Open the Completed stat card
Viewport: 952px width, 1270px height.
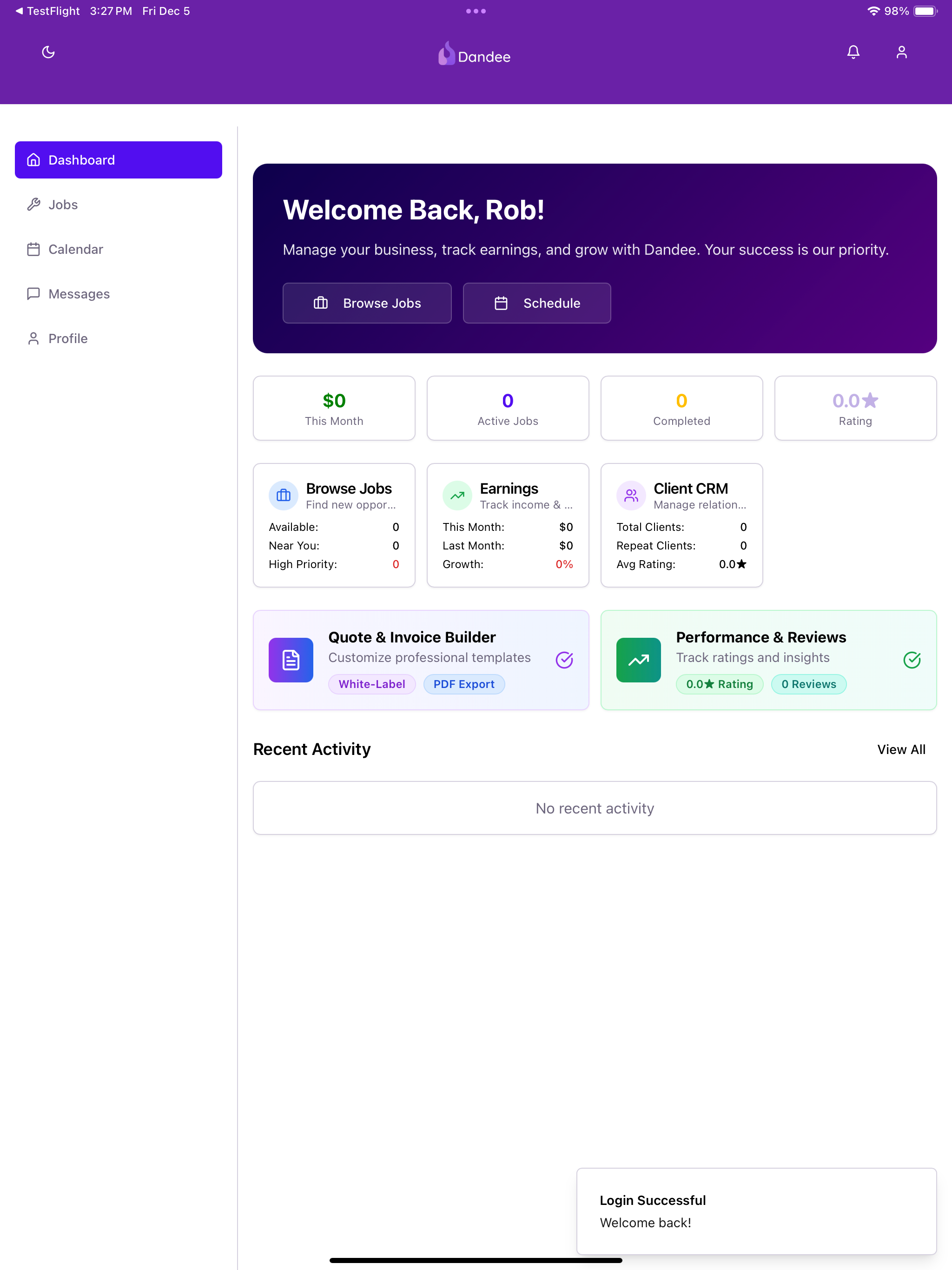click(x=681, y=408)
